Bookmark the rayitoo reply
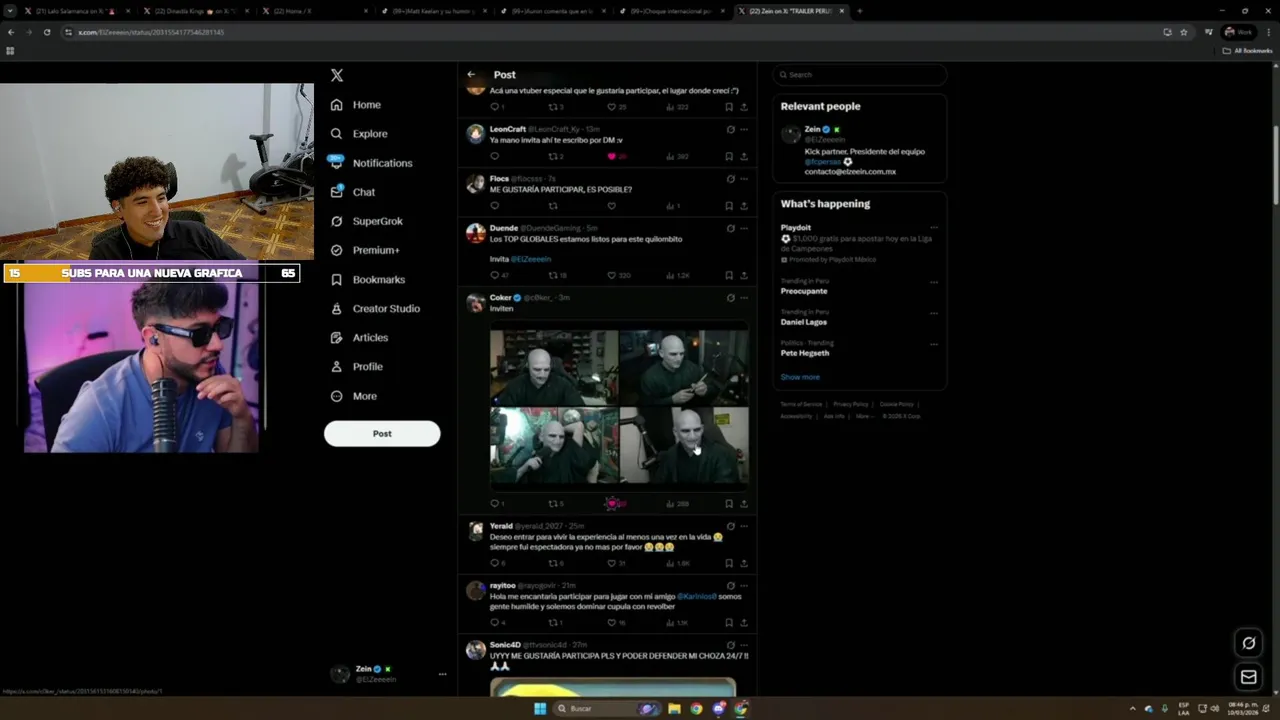1280x720 pixels. pyautogui.click(x=728, y=622)
